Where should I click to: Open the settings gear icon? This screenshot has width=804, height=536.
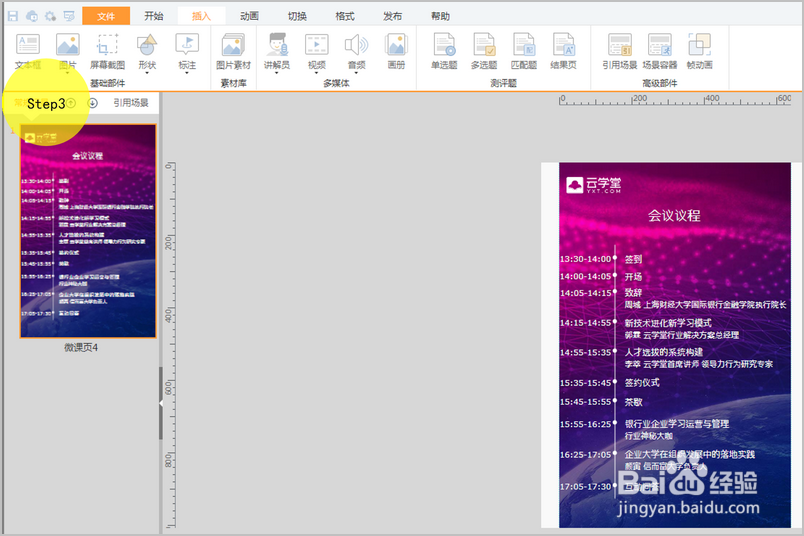(50, 16)
